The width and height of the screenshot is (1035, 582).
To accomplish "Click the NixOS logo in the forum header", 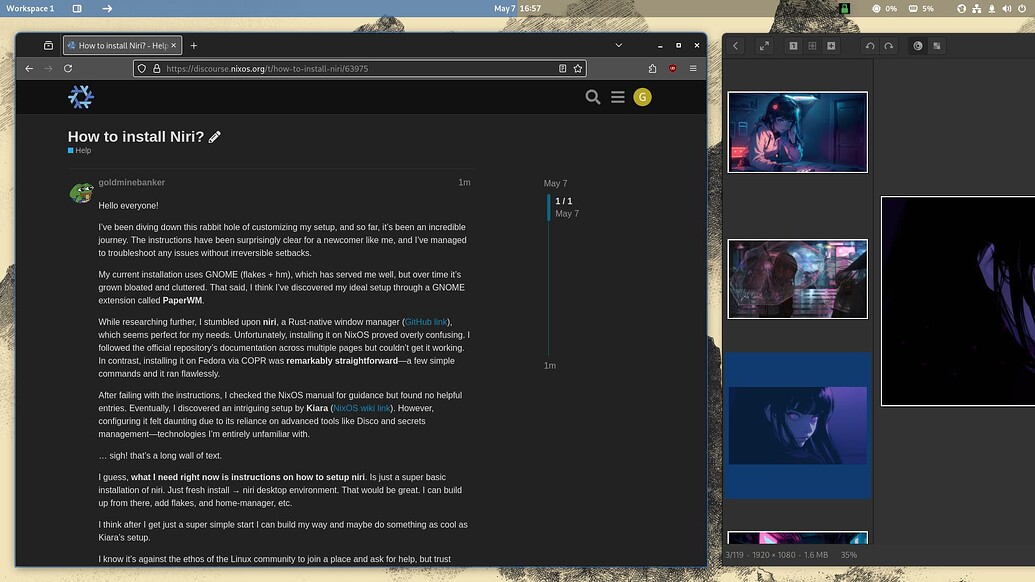I will point(80,97).
